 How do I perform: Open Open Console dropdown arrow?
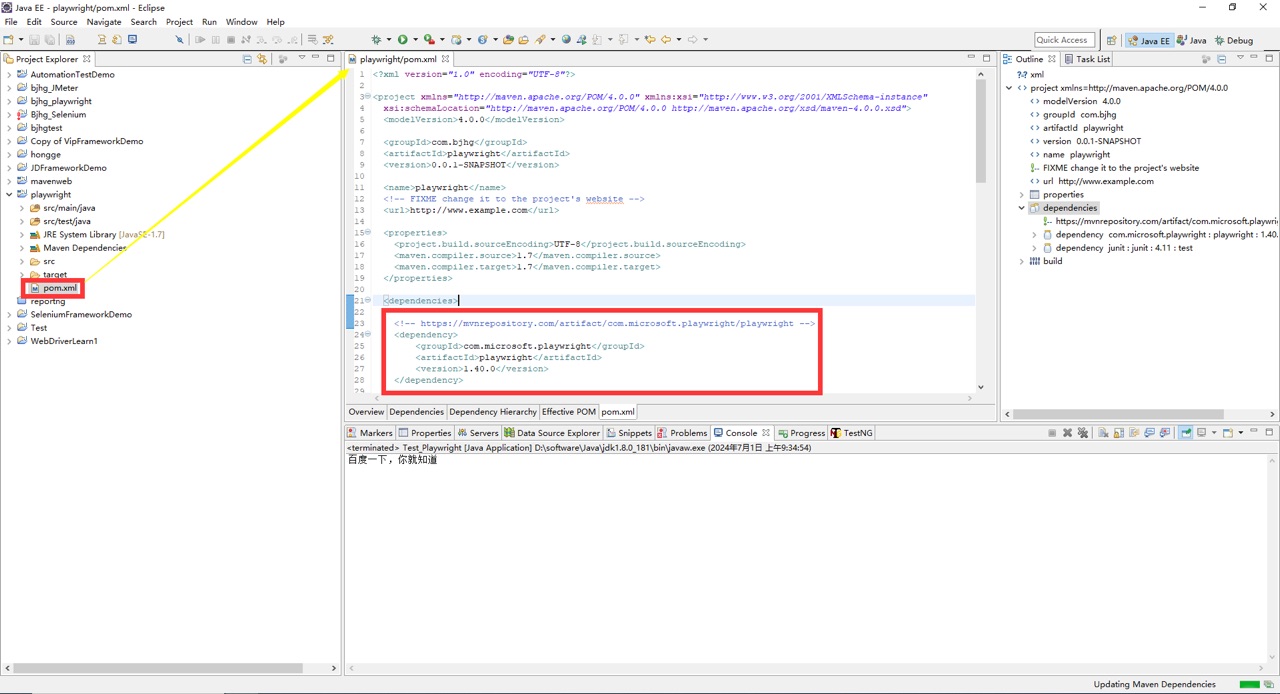click(x=1241, y=433)
